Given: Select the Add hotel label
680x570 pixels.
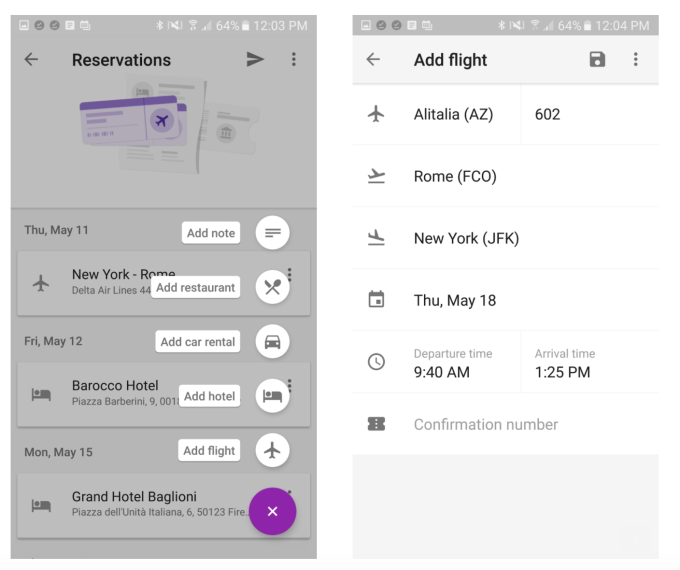Looking at the screenshot, I should click(209, 396).
